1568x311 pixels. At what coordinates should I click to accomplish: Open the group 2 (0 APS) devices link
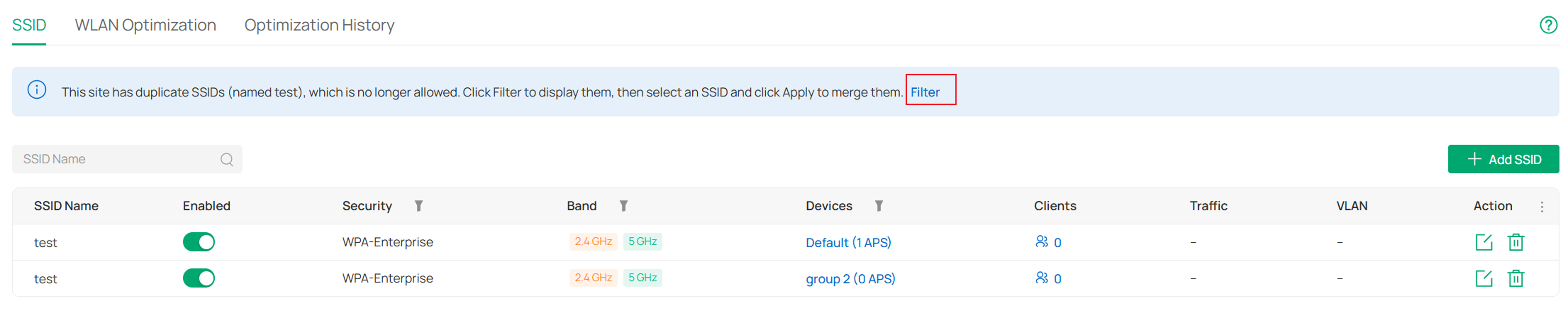(x=850, y=278)
